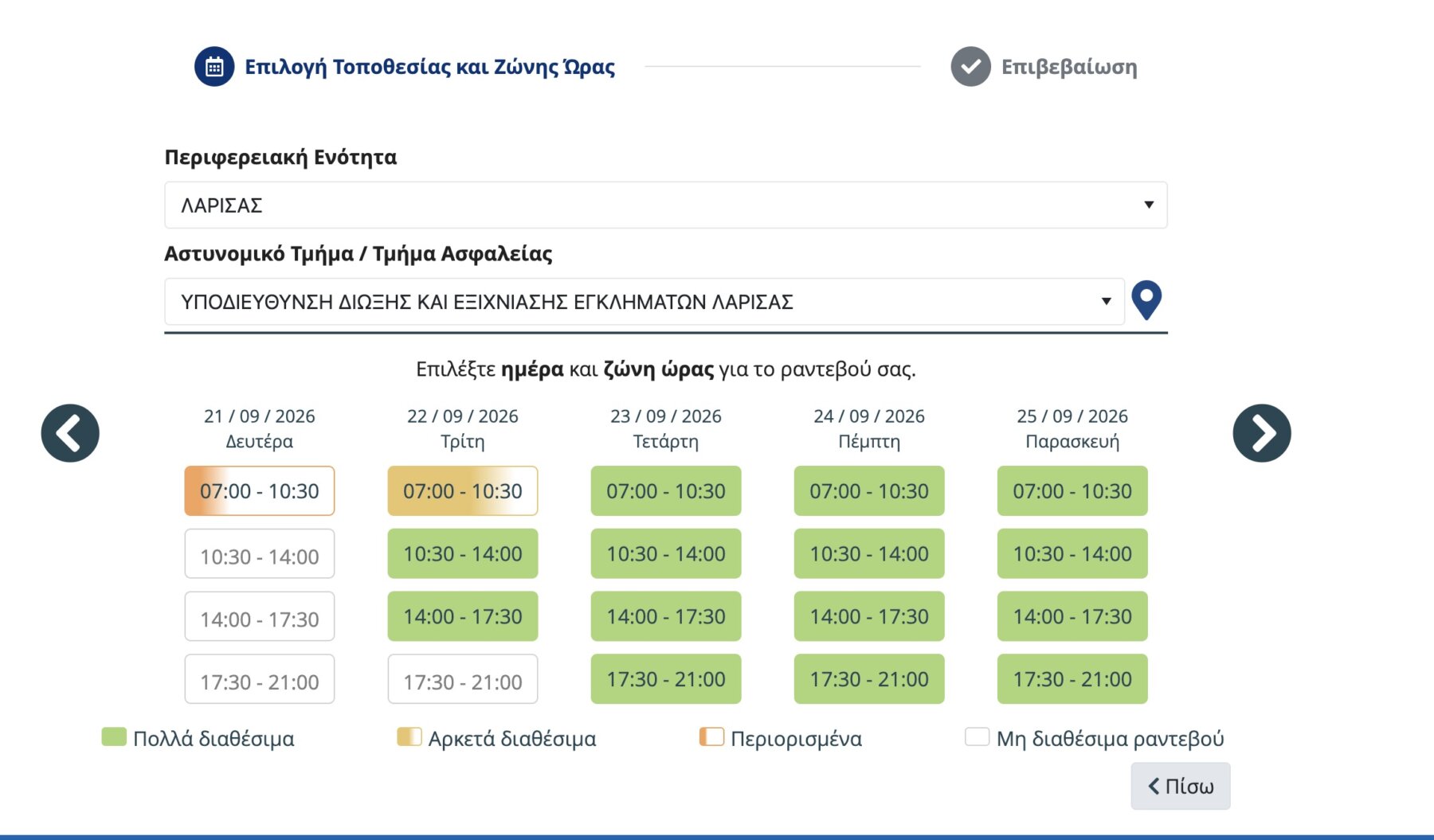The width and height of the screenshot is (1434, 840).
Task: Click the Επιβεβαίωση checkmark icon
Action: pyautogui.click(x=970, y=67)
